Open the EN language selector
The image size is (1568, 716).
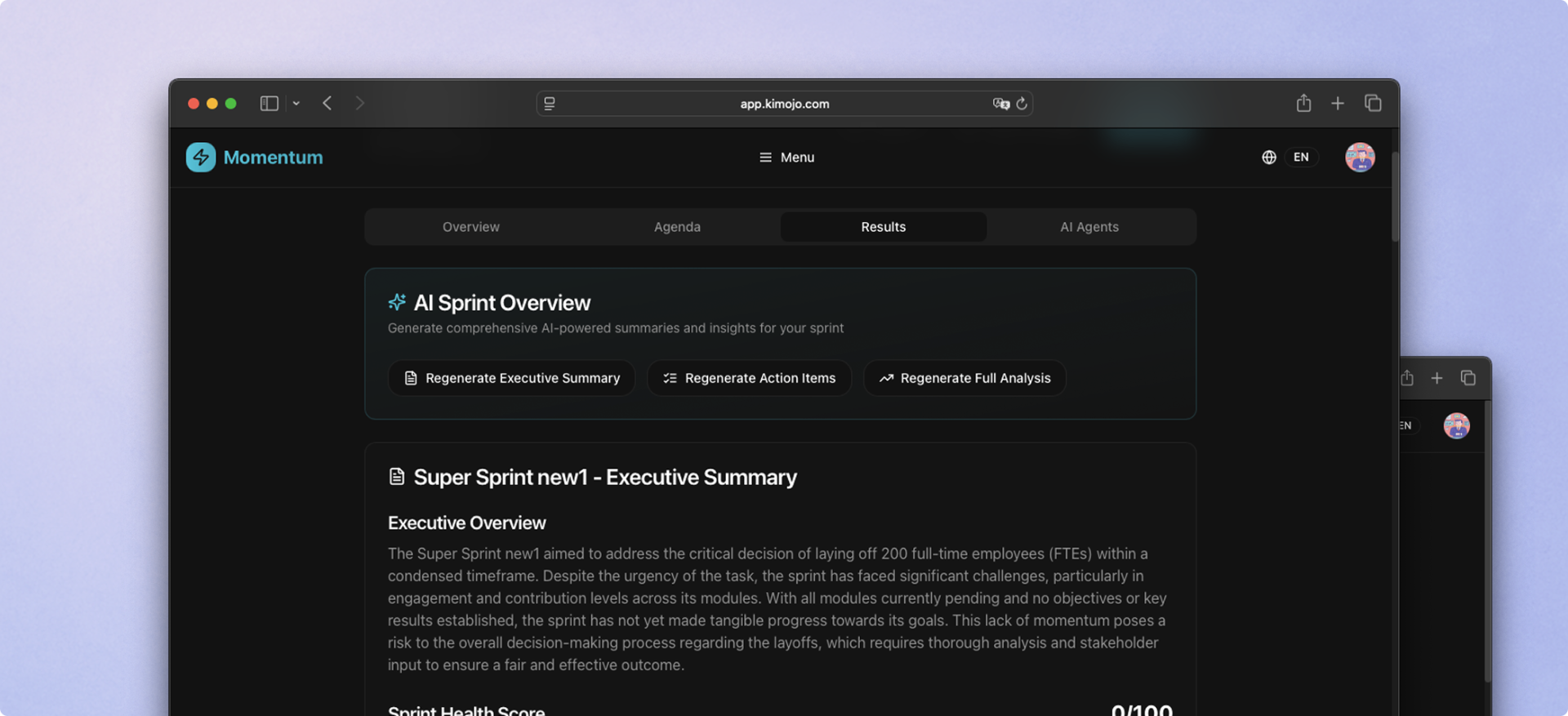pos(1301,158)
